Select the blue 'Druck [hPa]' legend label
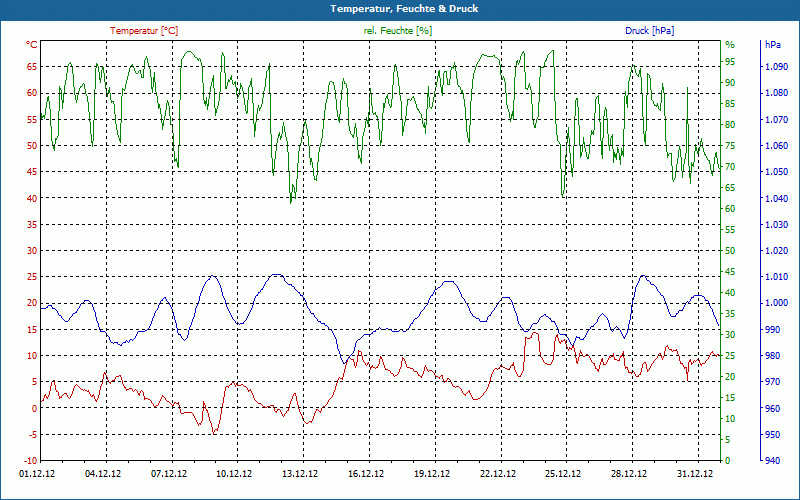 [649, 31]
